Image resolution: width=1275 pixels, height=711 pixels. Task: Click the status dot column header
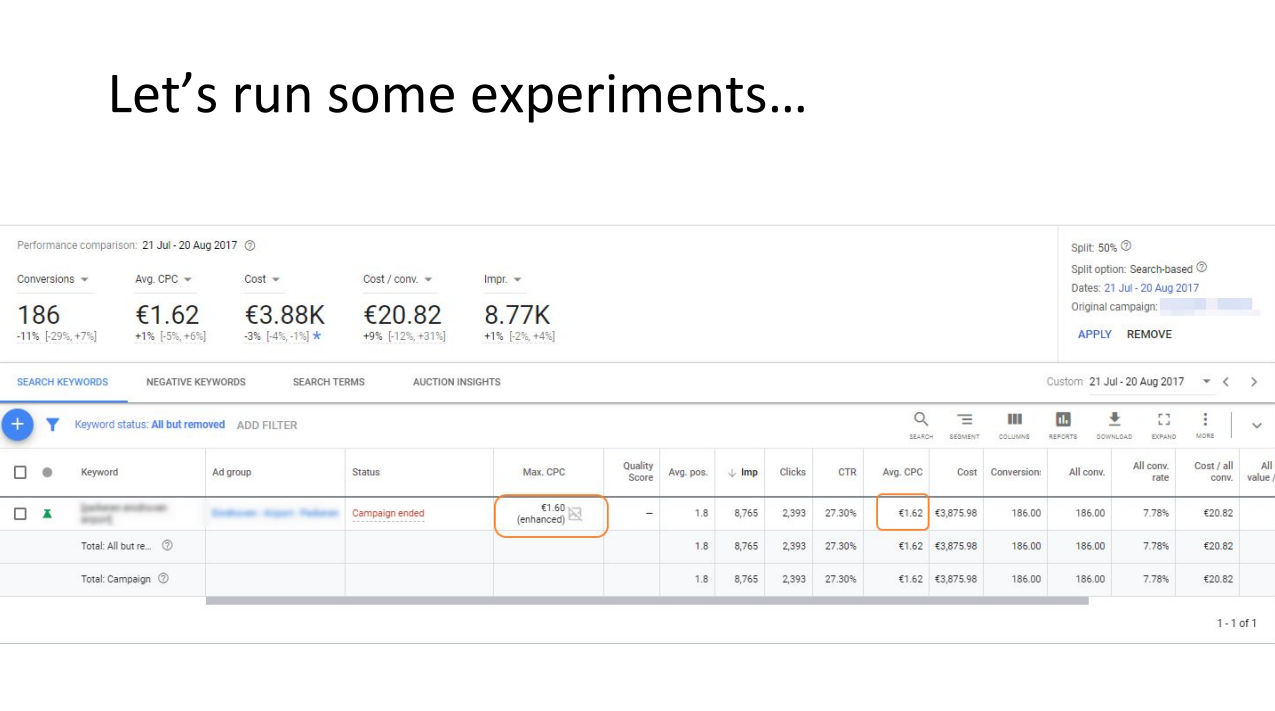click(47, 472)
